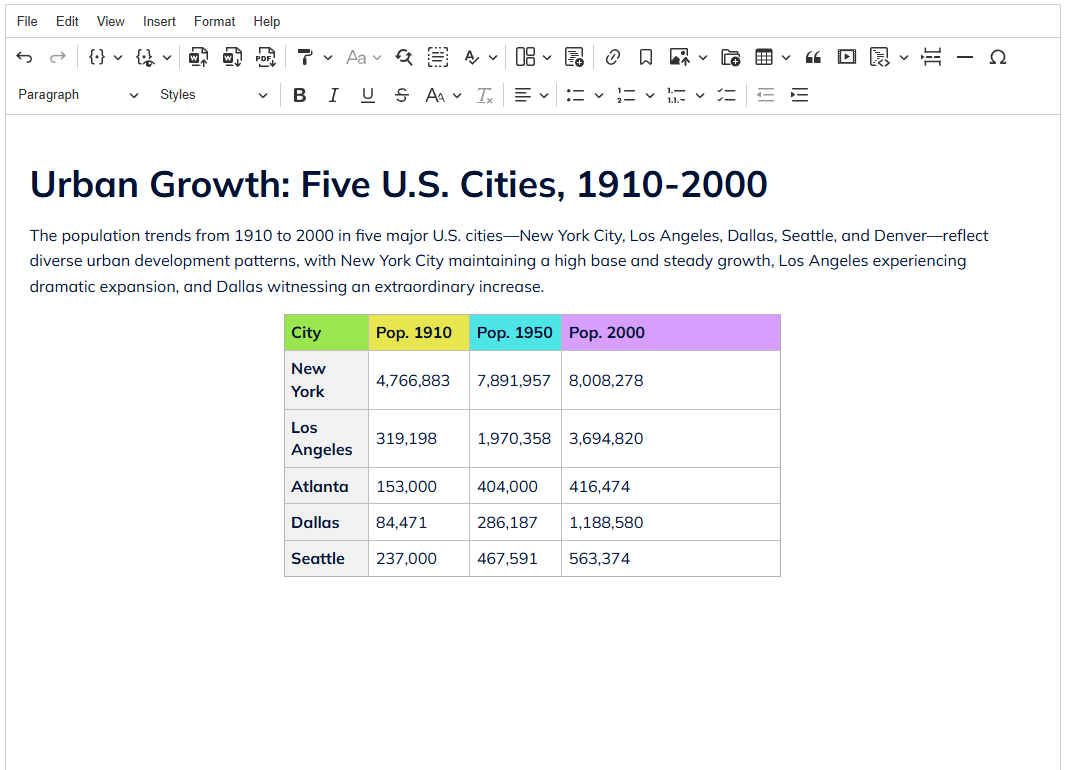The height and width of the screenshot is (770, 1067).
Task: Click Export to PDF icon
Action: pyautogui.click(x=266, y=57)
